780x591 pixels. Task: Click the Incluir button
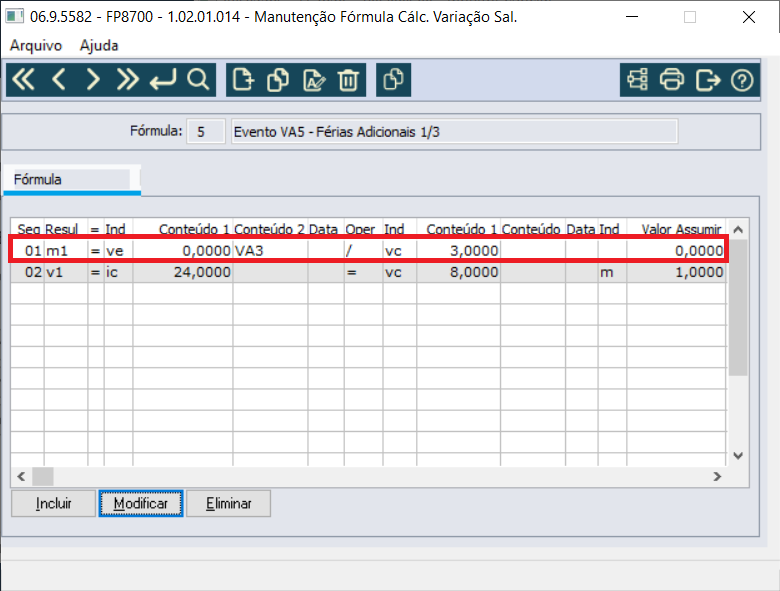point(53,503)
